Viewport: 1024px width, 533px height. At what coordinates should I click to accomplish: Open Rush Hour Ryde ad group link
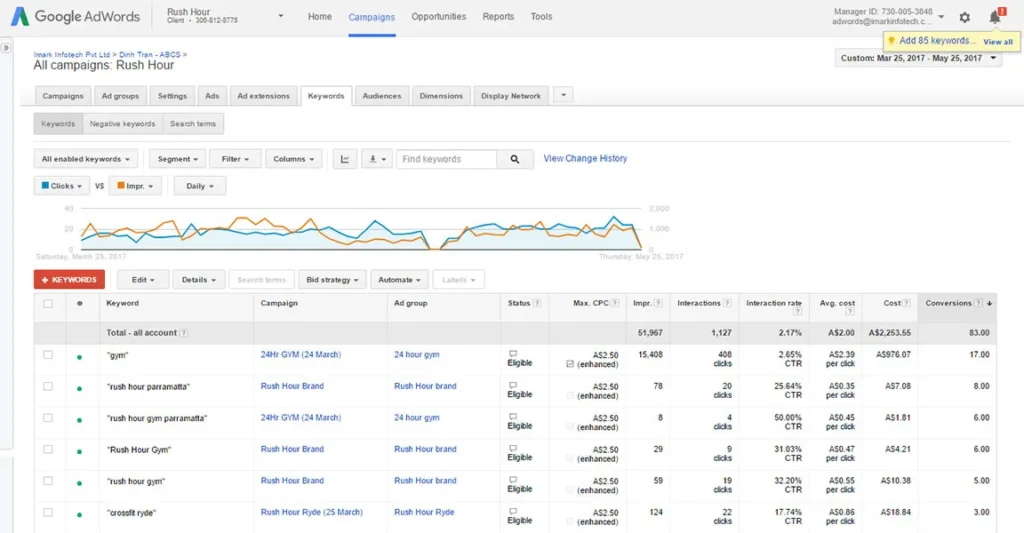coord(424,512)
